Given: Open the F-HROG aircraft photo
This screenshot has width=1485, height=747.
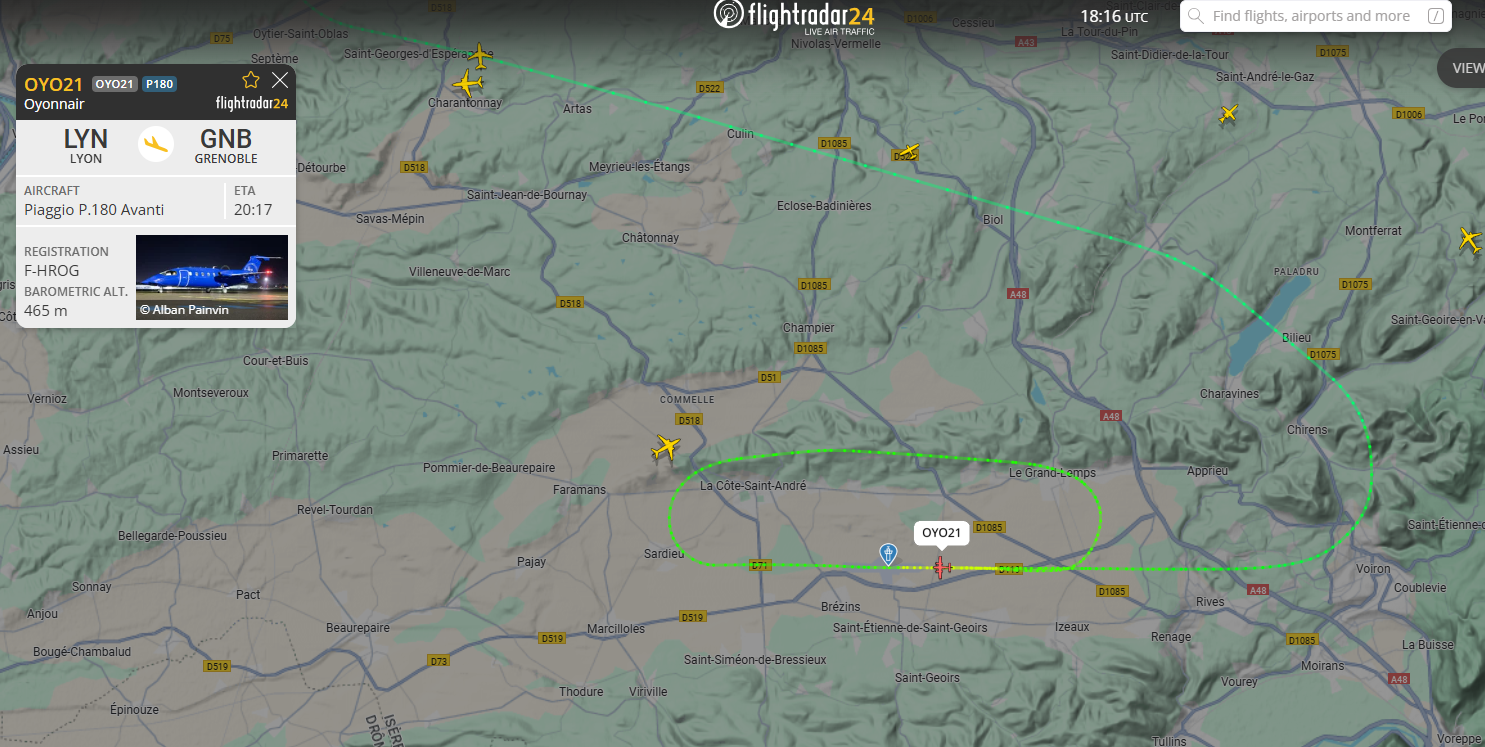Looking at the screenshot, I should pos(212,278).
